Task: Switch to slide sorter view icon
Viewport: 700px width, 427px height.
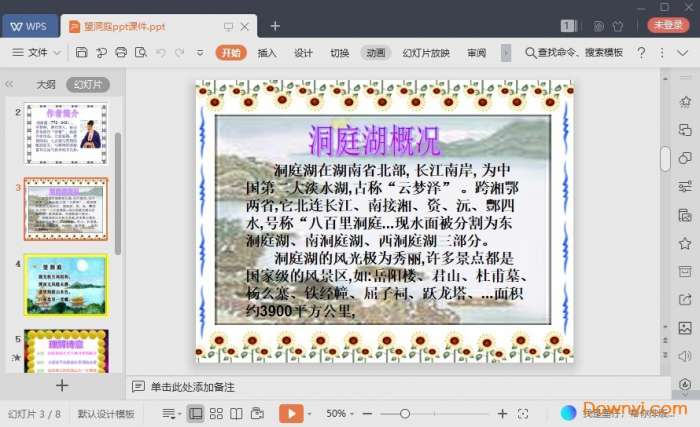Action: click(x=216, y=414)
